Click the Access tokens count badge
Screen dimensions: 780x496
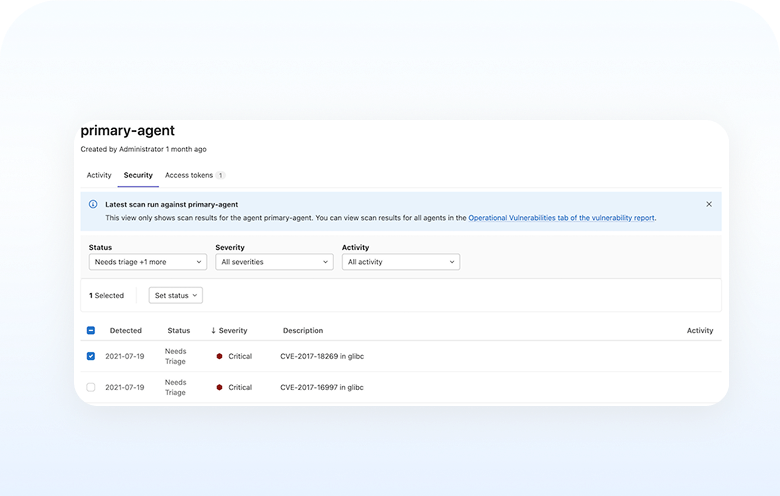pos(220,175)
